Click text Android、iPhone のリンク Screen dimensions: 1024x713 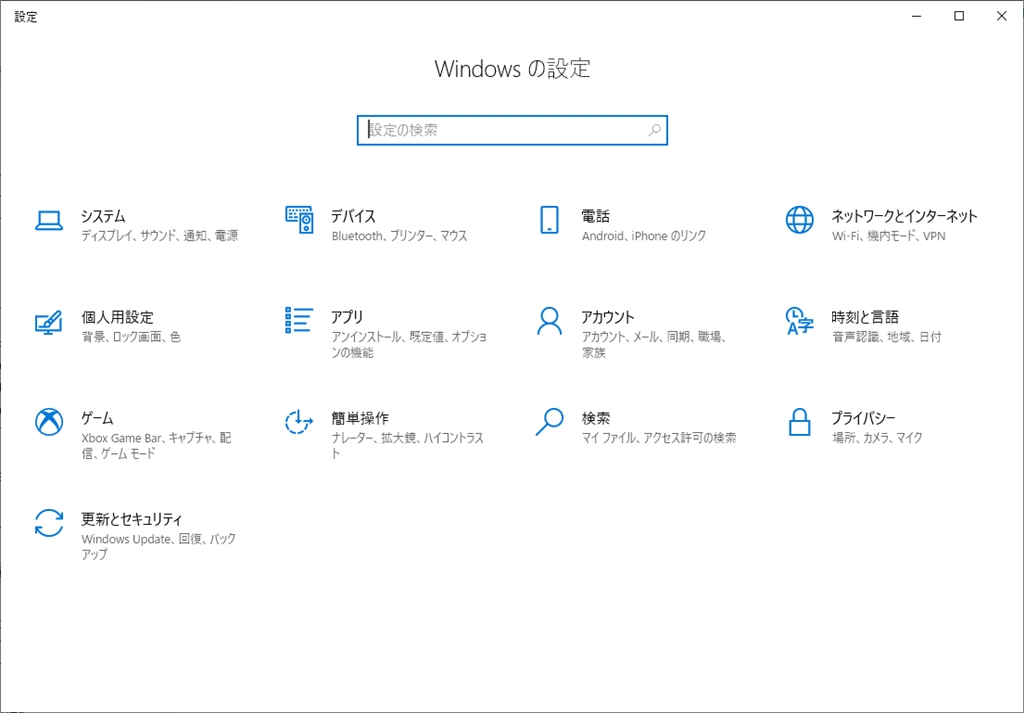click(644, 236)
